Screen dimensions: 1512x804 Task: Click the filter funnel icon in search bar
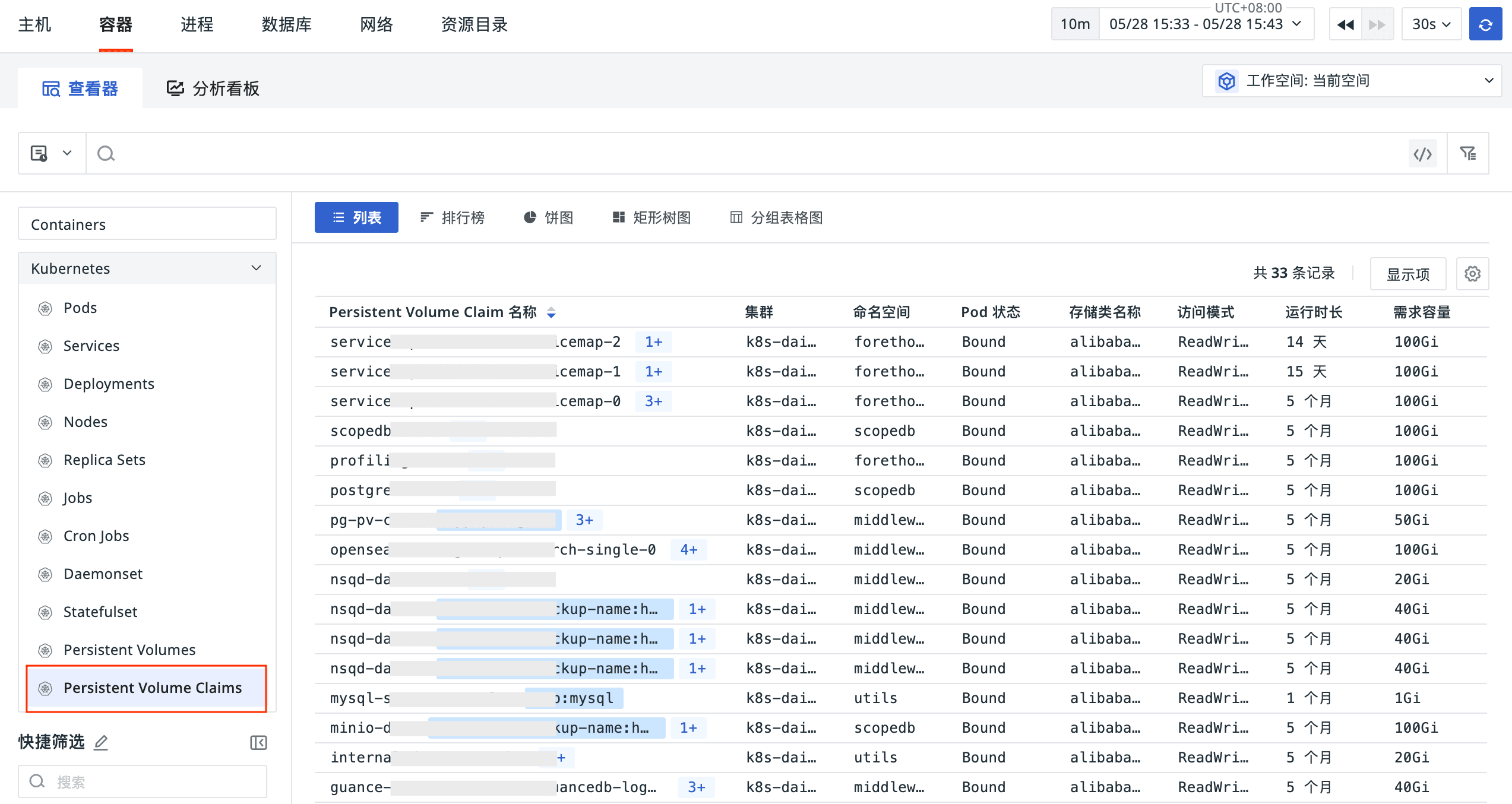coord(1468,154)
